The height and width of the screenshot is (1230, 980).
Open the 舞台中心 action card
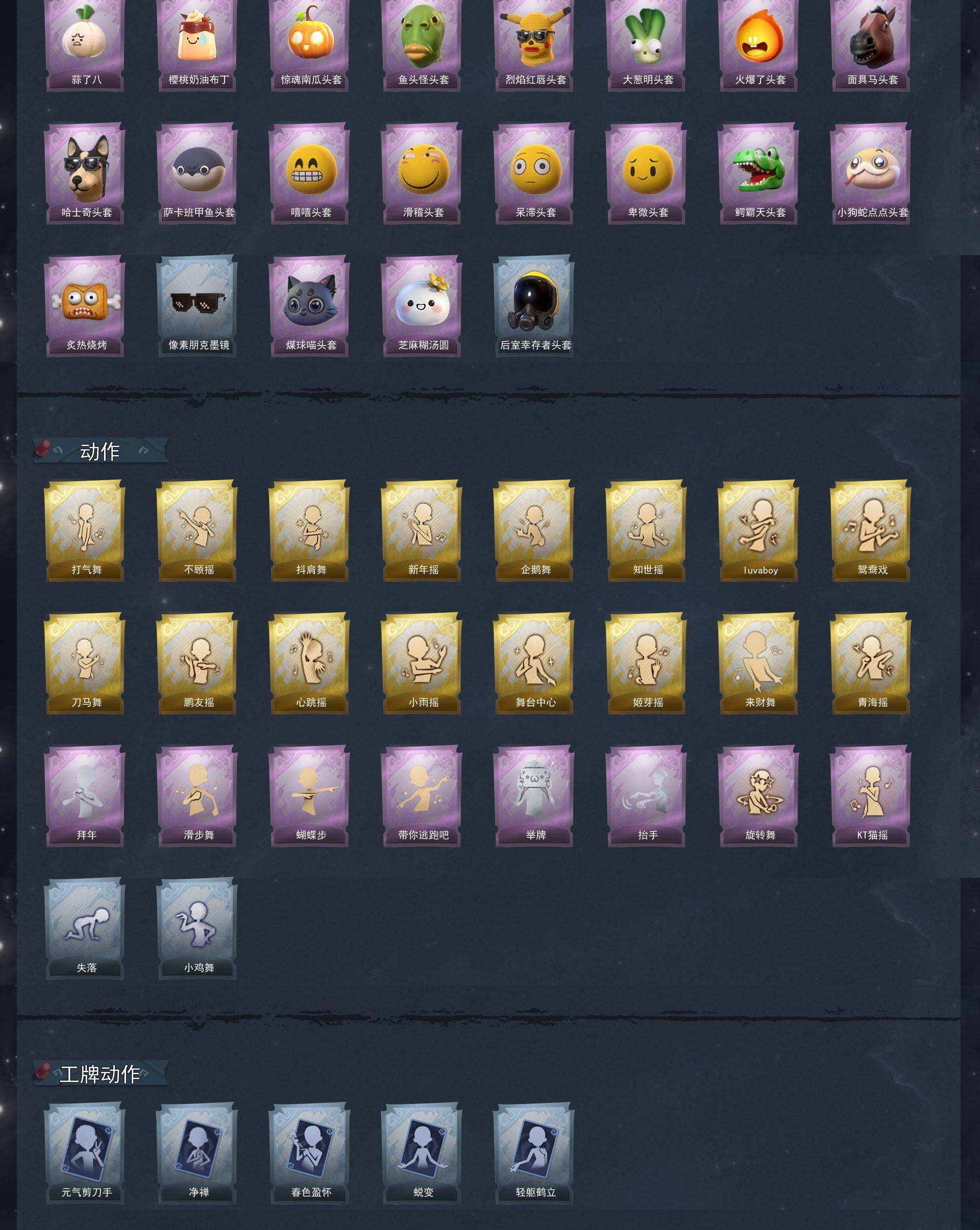(534, 663)
